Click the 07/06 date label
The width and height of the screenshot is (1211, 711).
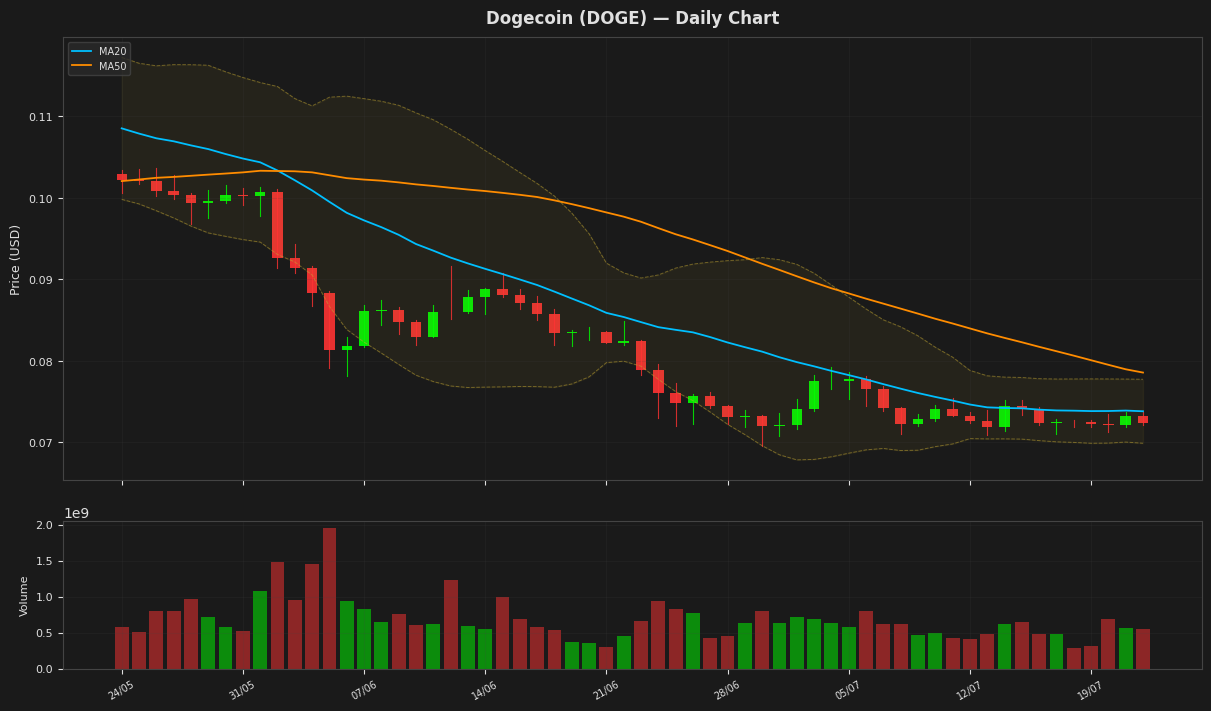pos(363,690)
